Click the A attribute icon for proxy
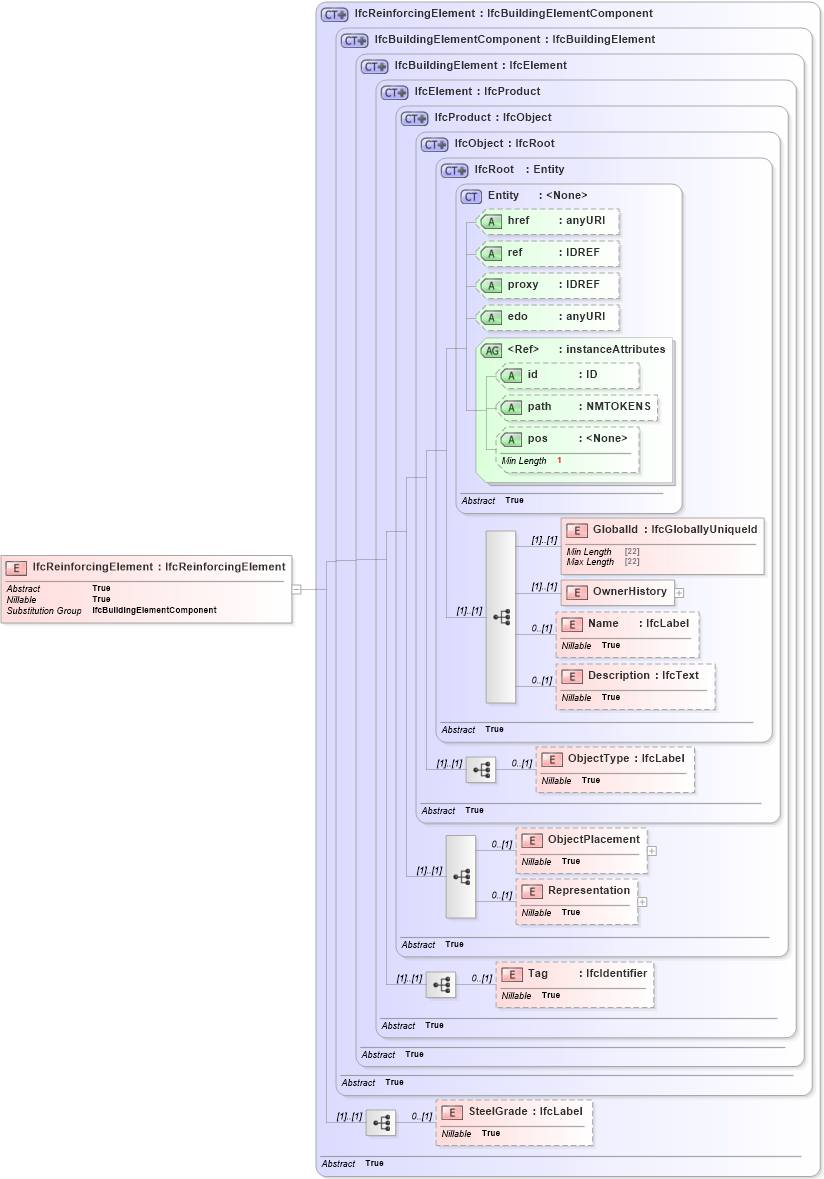This screenshot has height=1179, width=824. [491, 285]
